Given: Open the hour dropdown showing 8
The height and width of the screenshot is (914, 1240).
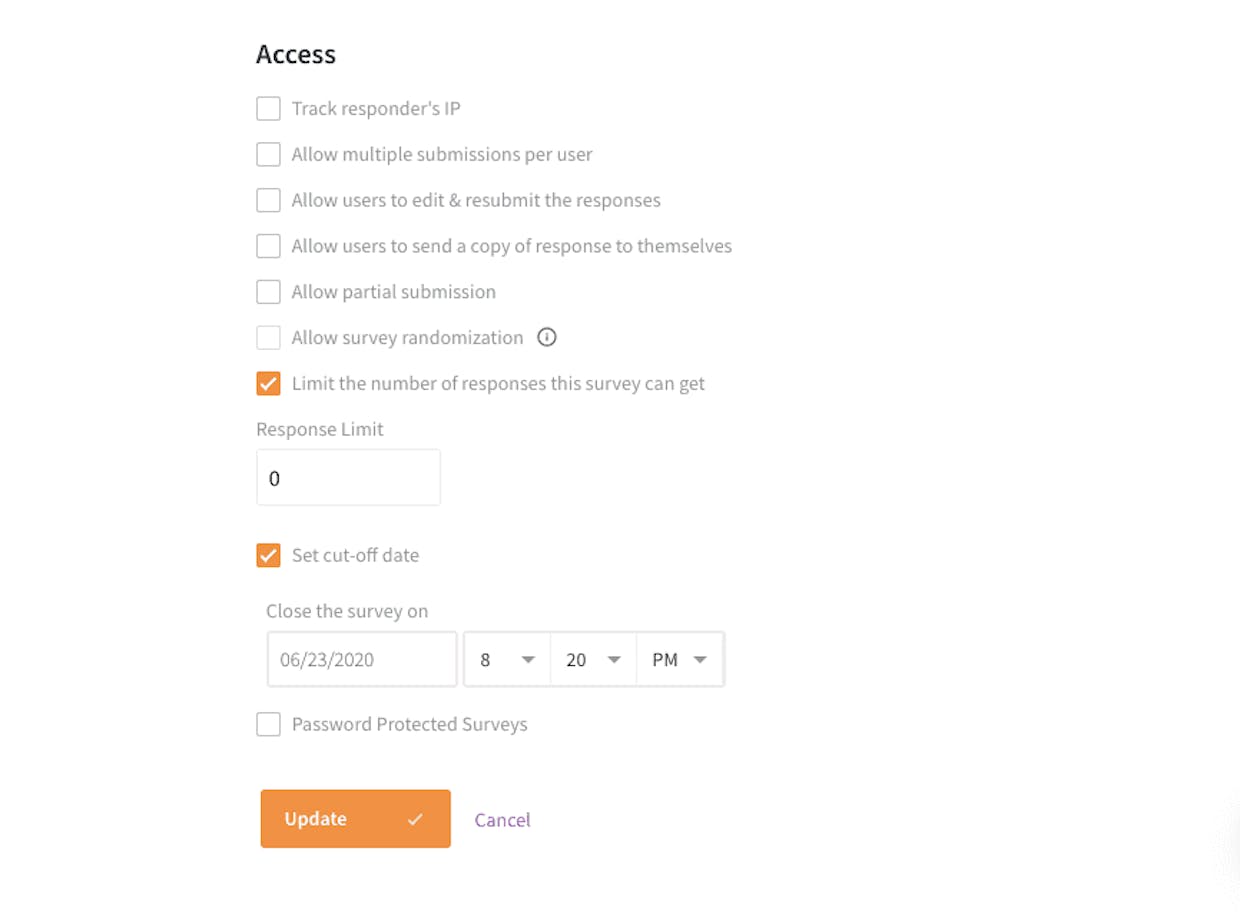Looking at the screenshot, I should click(507, 659).
